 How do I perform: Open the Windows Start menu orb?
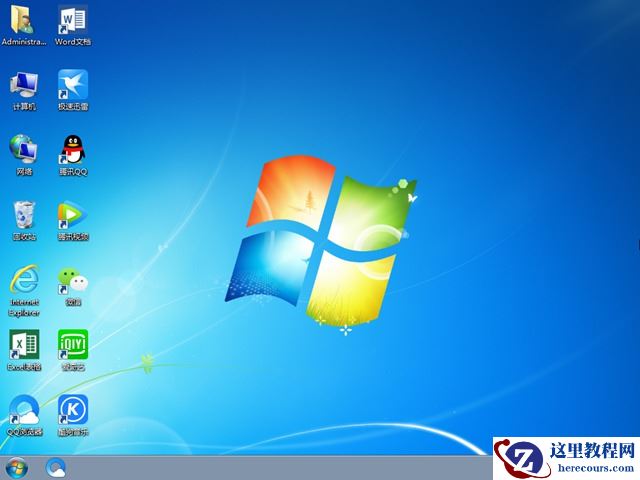(17, 468)
